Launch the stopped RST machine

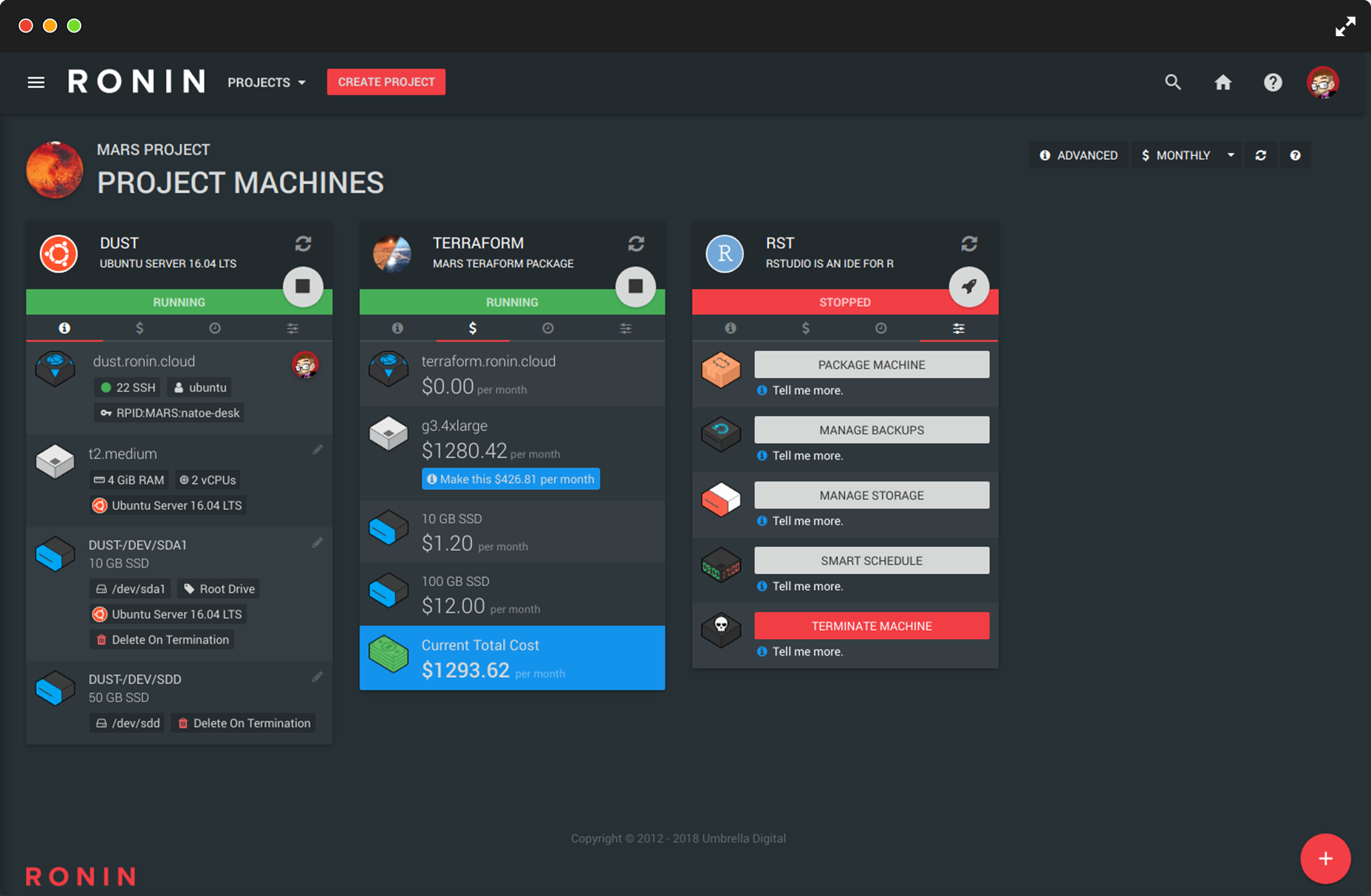(x=968, y=286)
